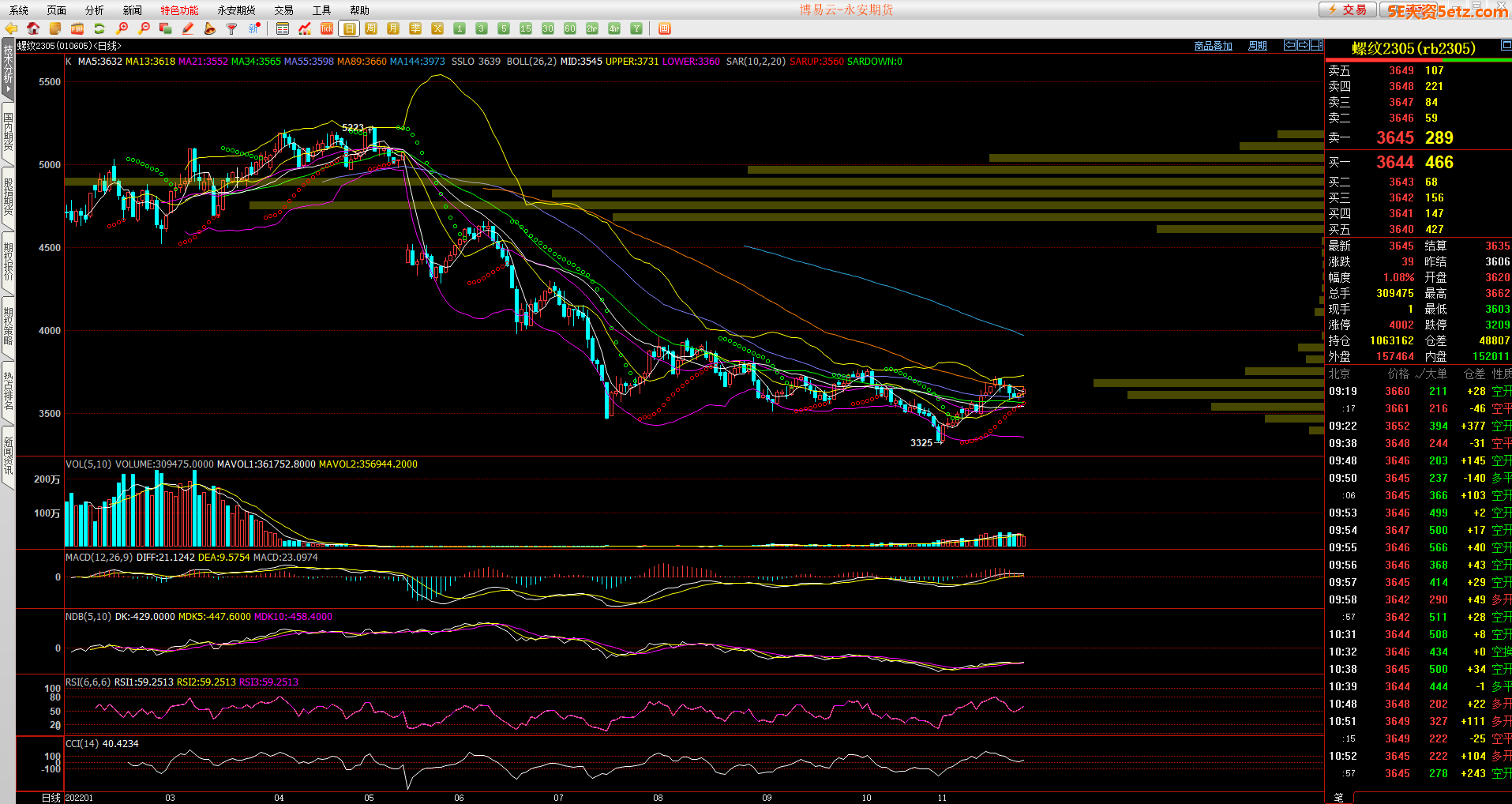This screenshot has width=1512, height=804.
Task: Select daily 日 period
Action: point(349,28)
